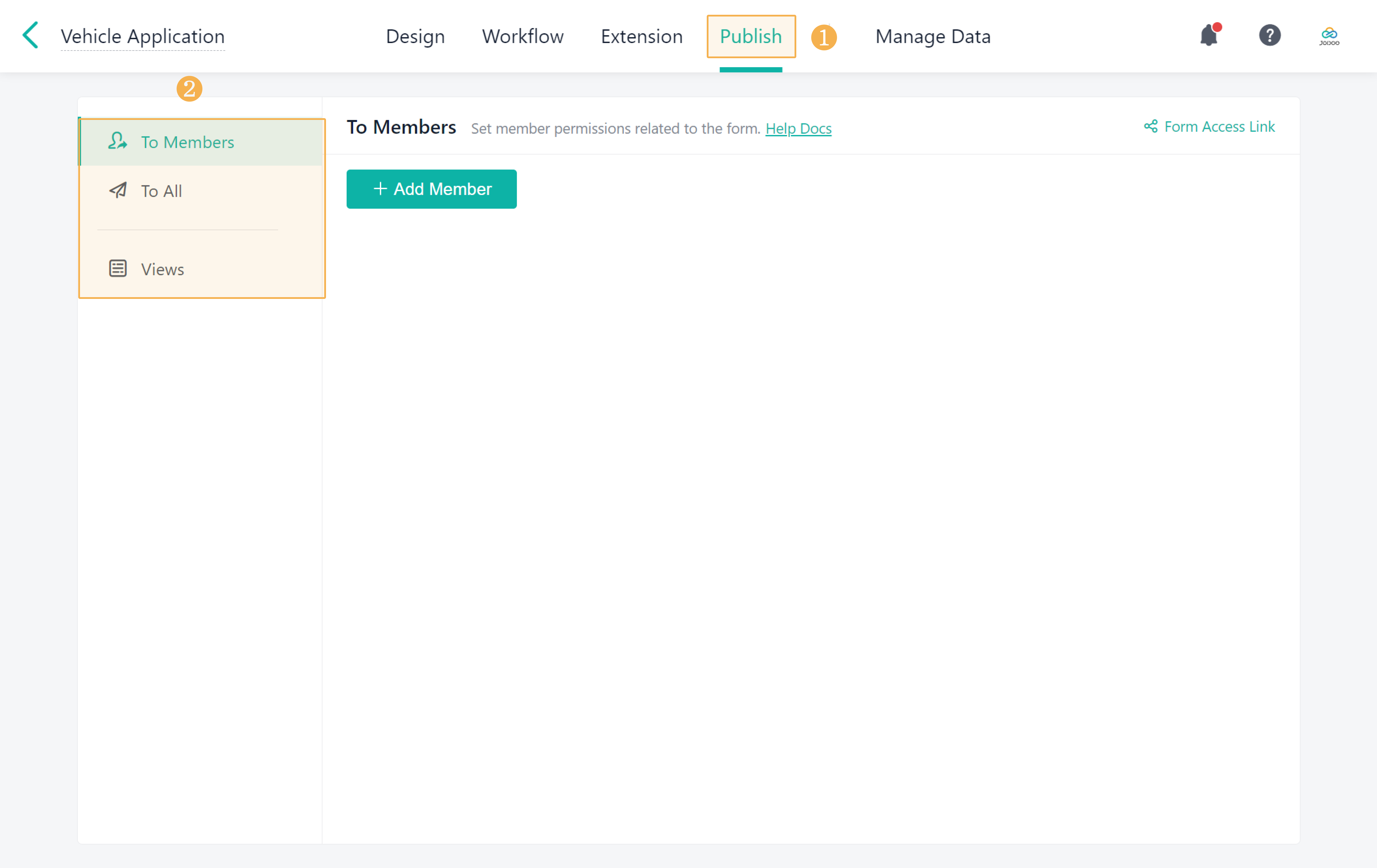Open the Manage Data tab
The height and width of the screenshot is (868, 1377).
pyautogui.click(x=933, y=36)
